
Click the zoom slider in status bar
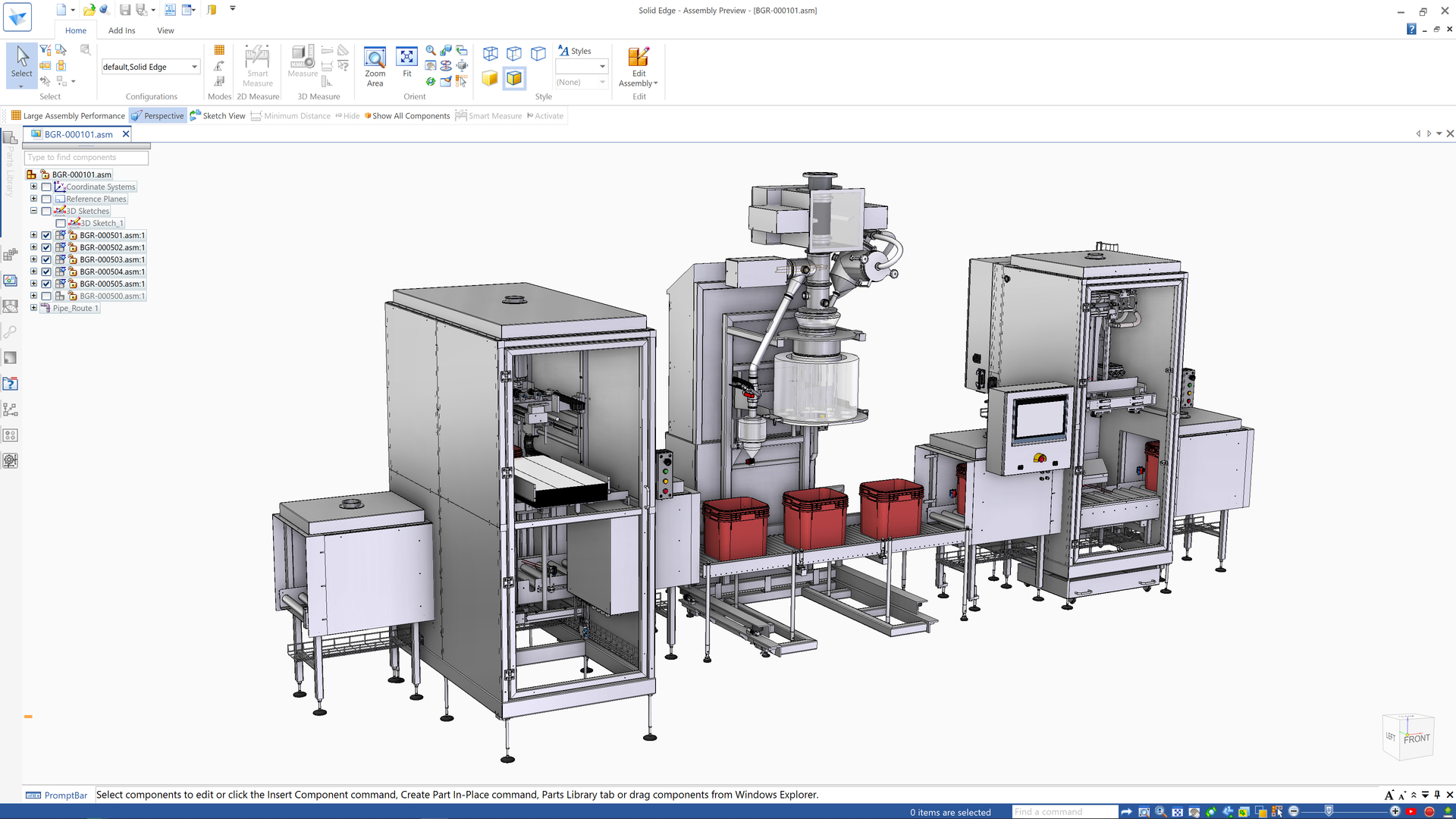pos(1329,811)
